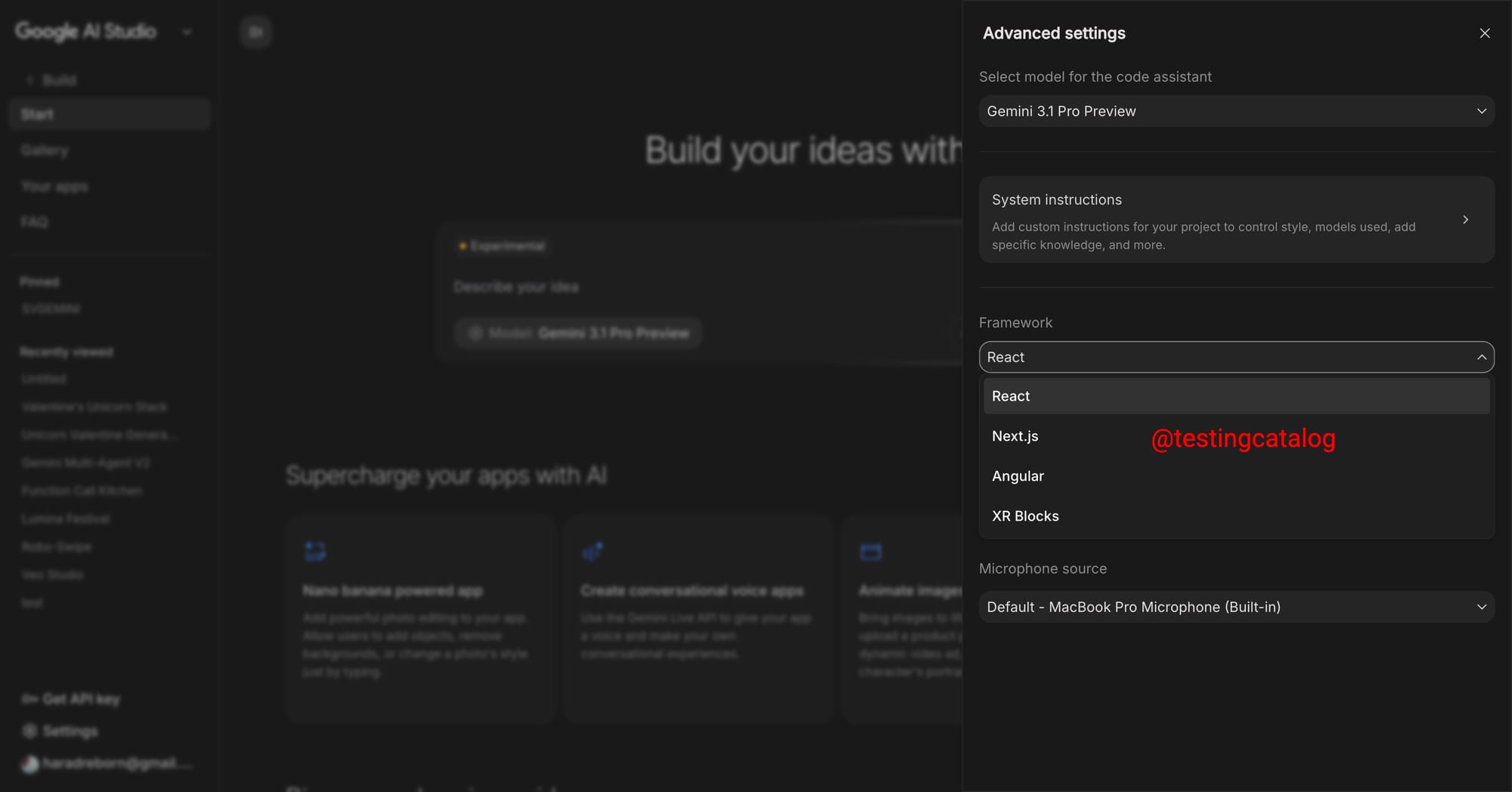The image size is (1512, 792).
Task: Select Angular from the framework list
Action: 1018,476
